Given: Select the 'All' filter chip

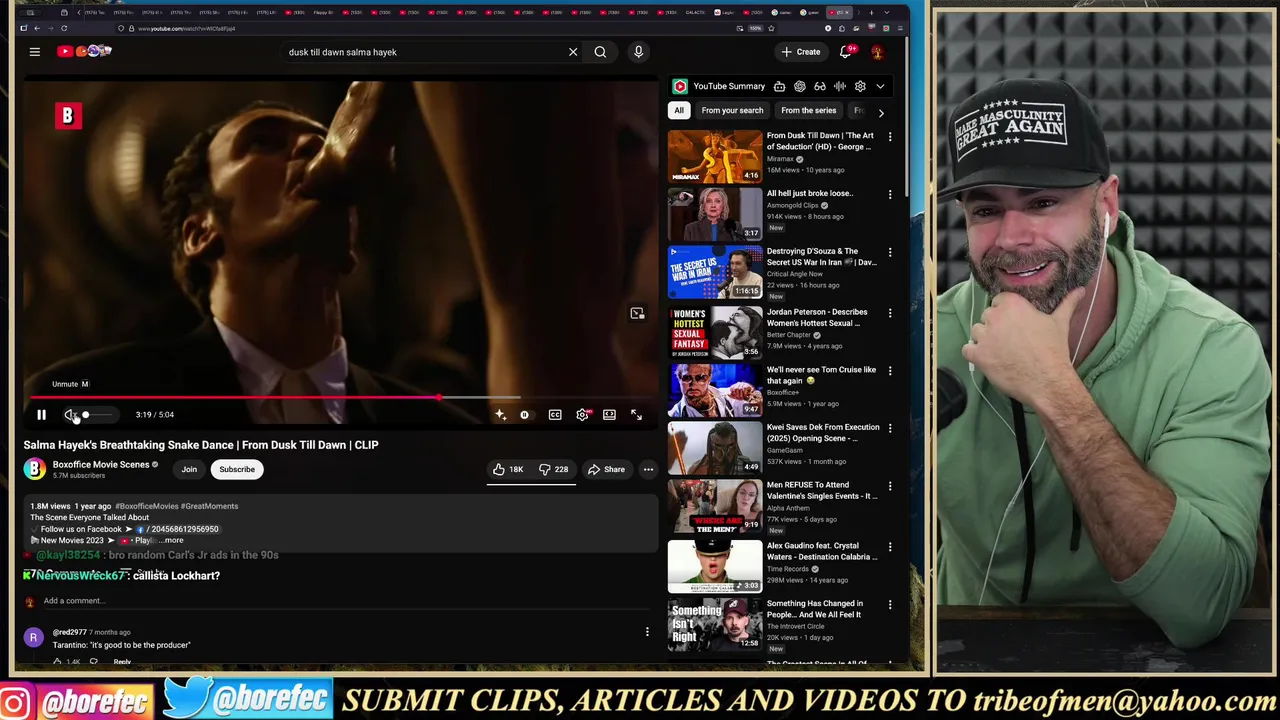Looking at the screenshot, I should point(679,111).
